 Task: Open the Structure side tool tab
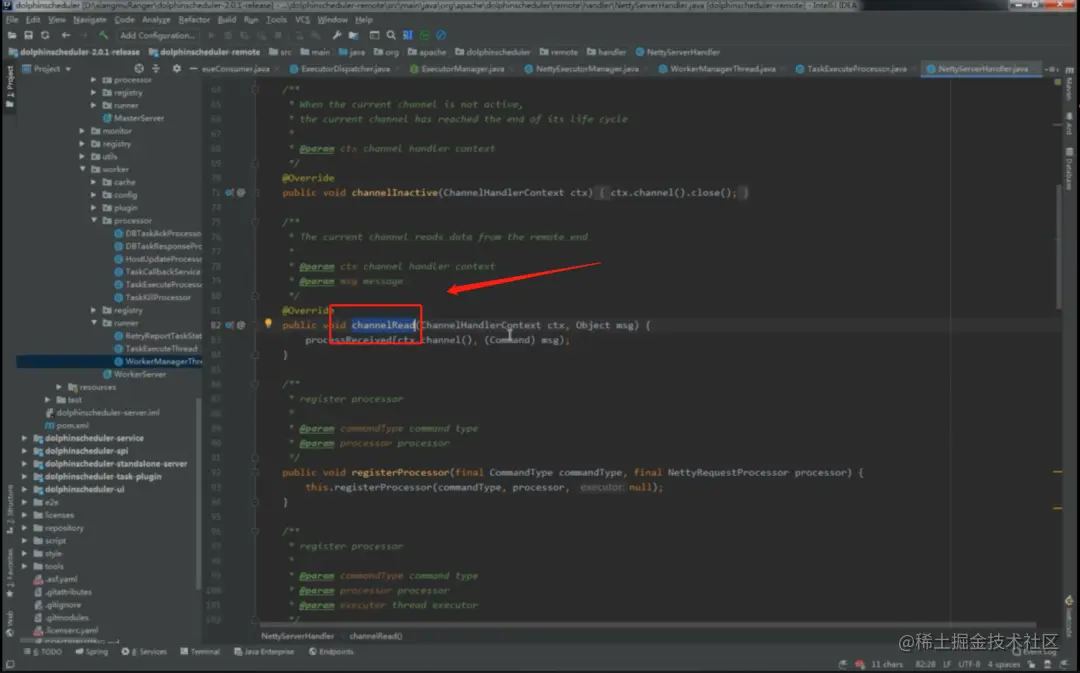coord(10,508)
